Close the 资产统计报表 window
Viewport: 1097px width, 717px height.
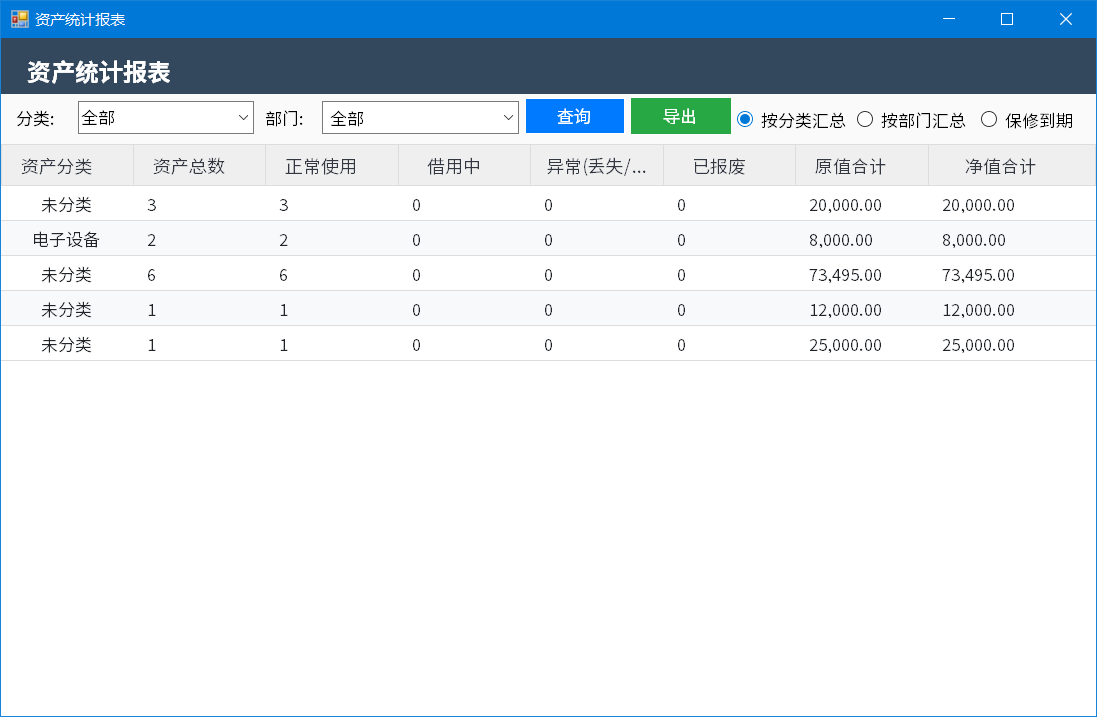[x=1066, y=19]
